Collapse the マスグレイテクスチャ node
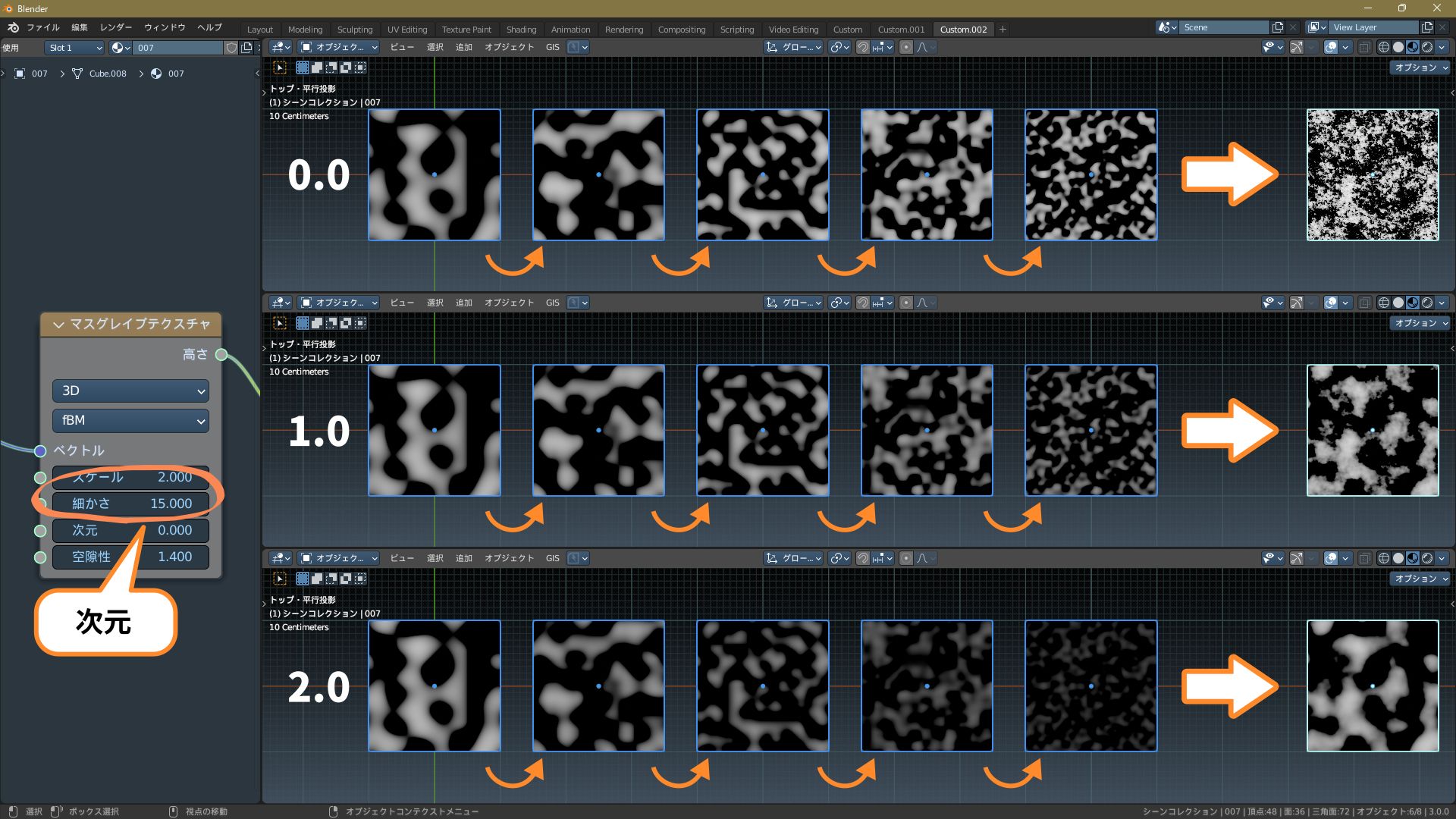1456x819 pixels. click(x=58, y=325)
